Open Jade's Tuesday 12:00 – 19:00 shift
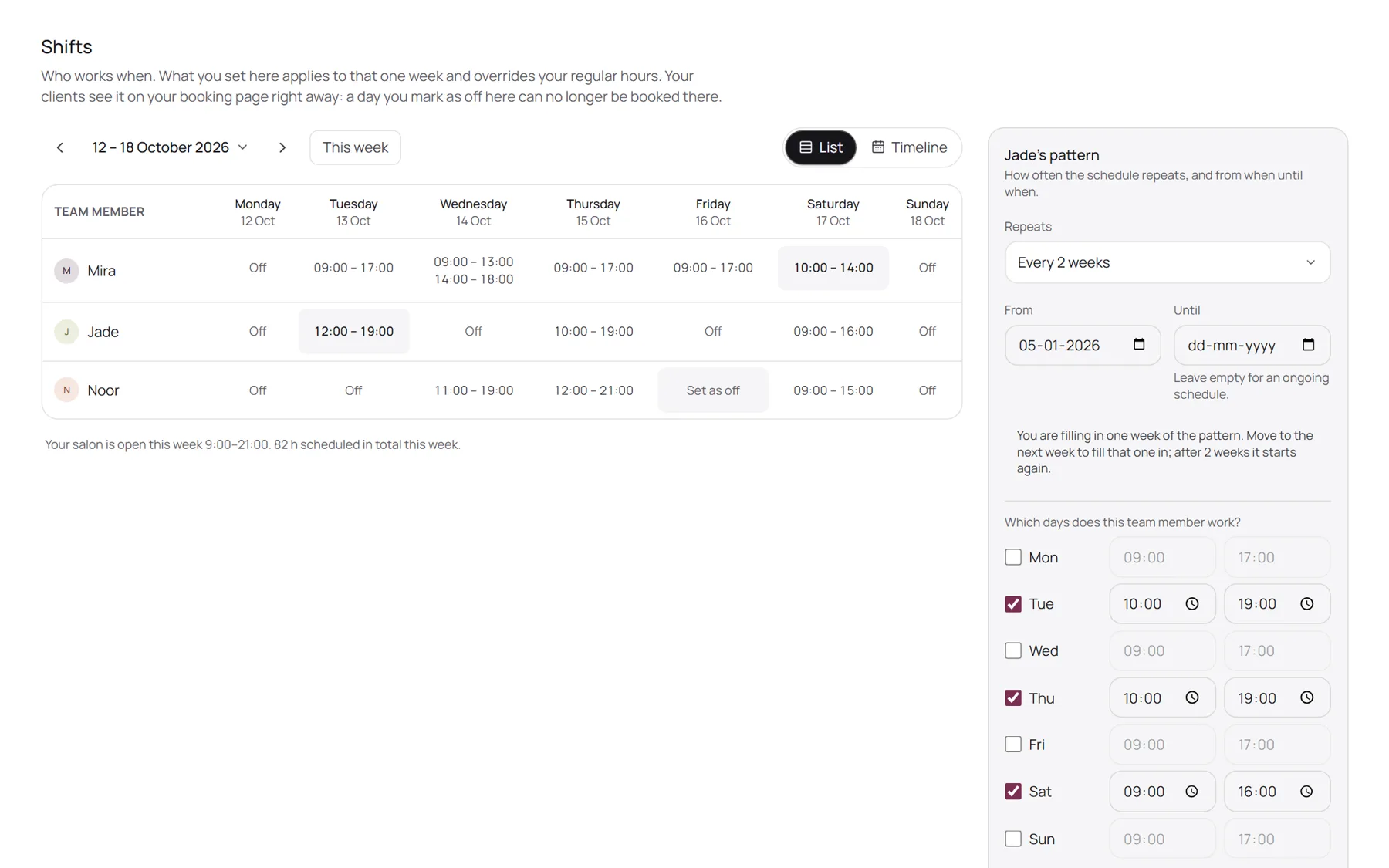The image size is (1389, 868). coord(353,331)
